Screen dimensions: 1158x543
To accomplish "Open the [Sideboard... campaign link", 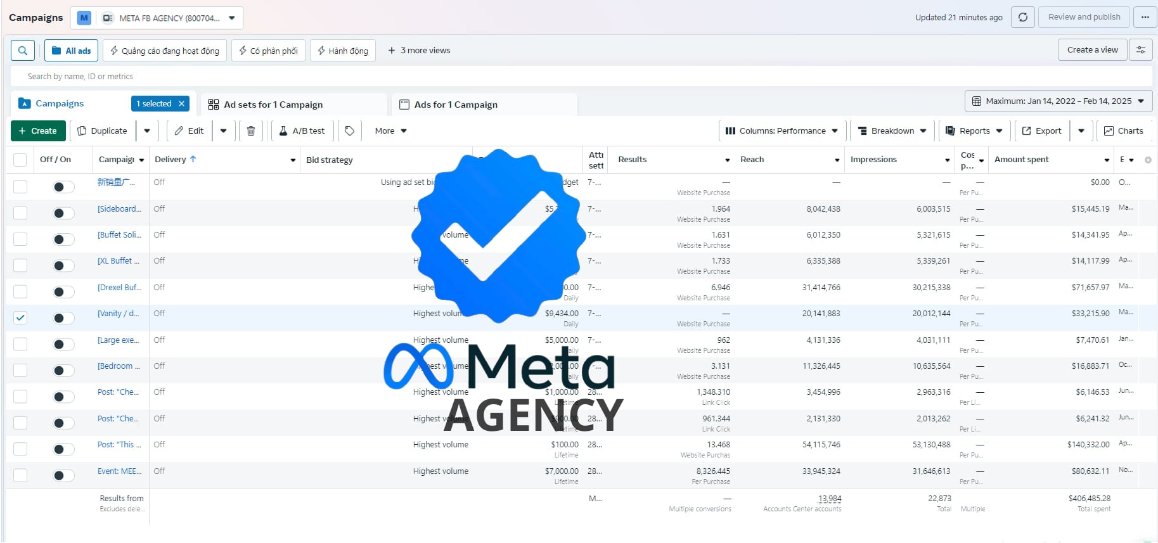I will 118,208.
